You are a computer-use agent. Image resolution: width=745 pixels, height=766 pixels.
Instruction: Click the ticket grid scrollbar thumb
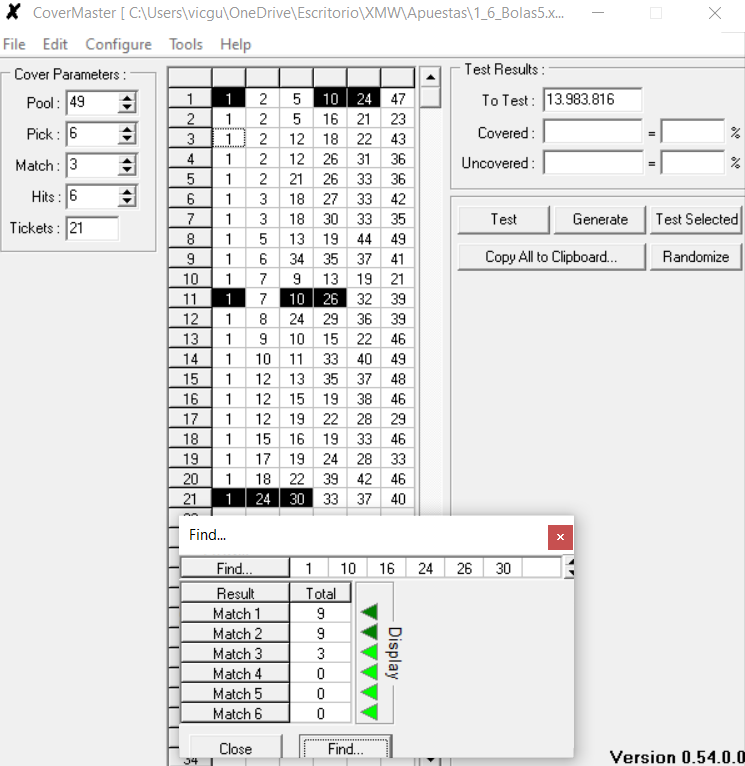click(430, 97)
